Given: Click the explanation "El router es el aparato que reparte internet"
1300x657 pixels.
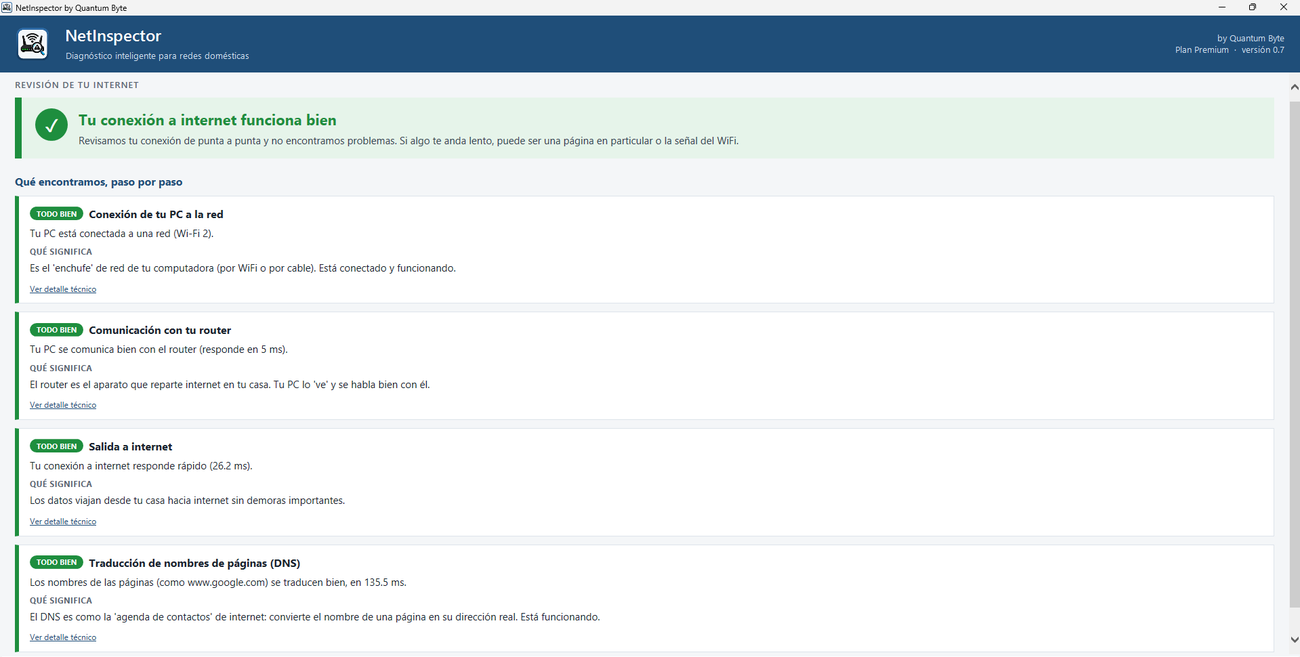Looking at the screenshot, I should pyautogui.click(x=230, y=385).
